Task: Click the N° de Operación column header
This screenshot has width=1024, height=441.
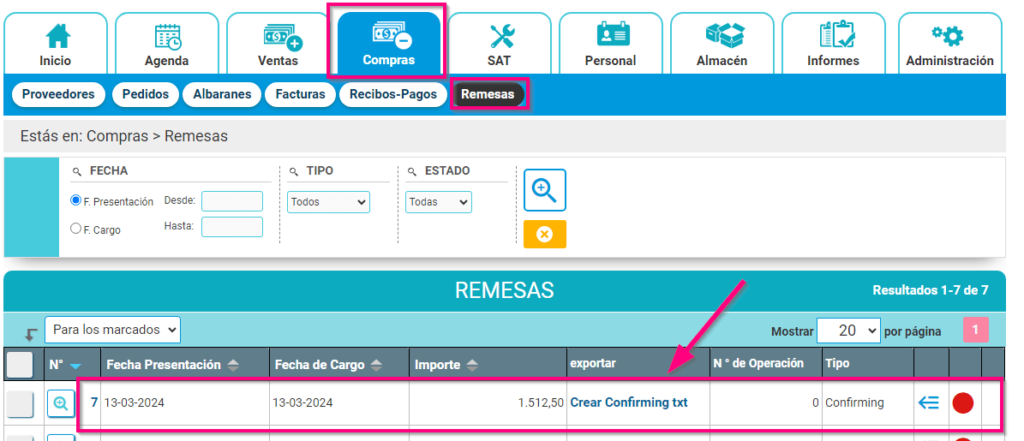Action: [x=765, y=364]
